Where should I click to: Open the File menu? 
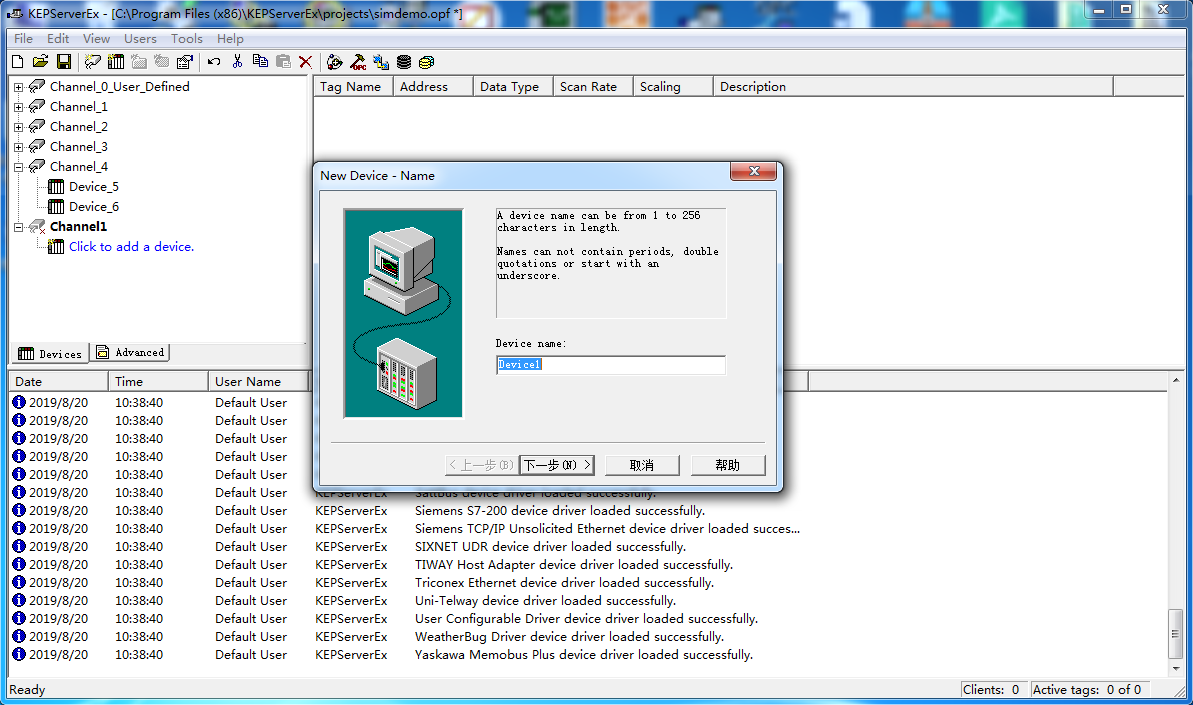coord(24,39)
